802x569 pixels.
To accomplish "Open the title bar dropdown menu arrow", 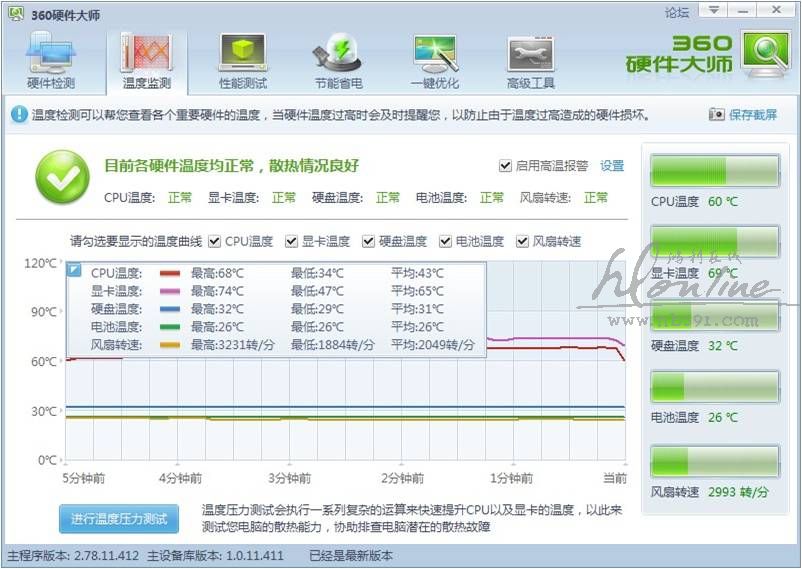I will (x=711, y=11).
